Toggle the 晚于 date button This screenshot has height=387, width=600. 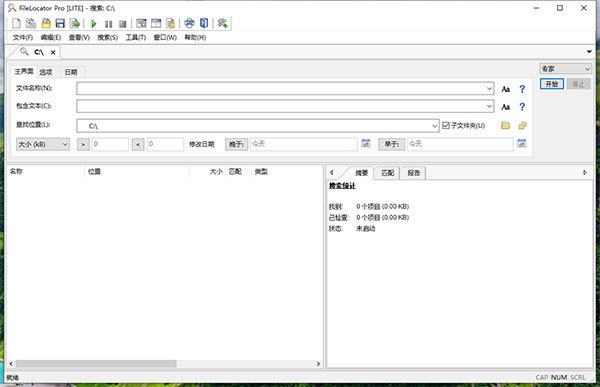click(x=236, y=144)
